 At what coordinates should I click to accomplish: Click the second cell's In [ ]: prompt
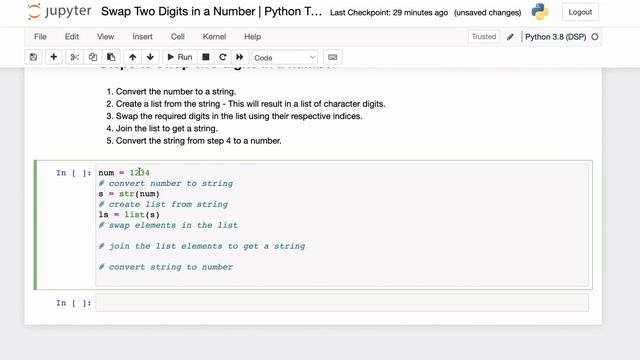(73, 303)
